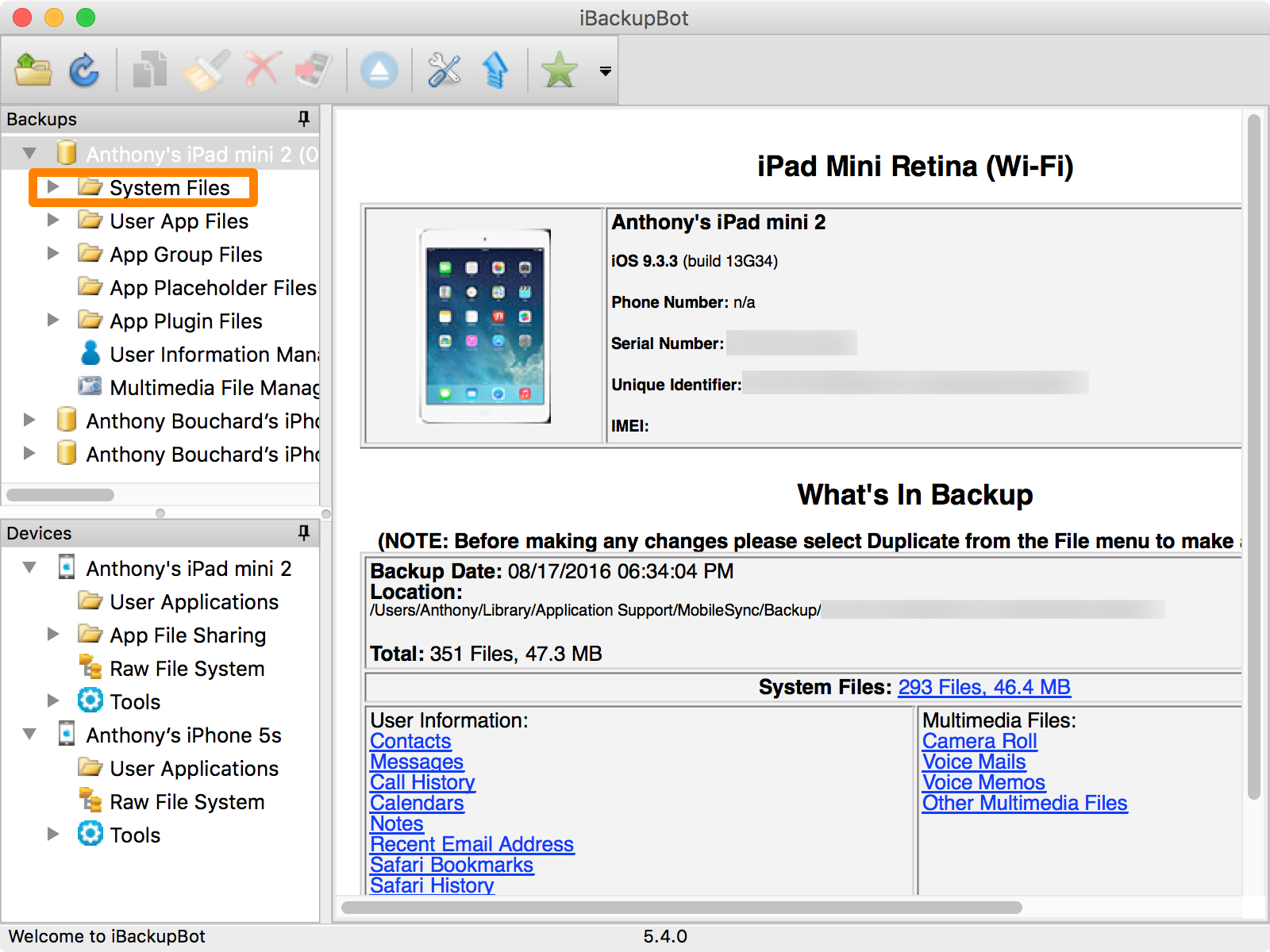Click the duplicate backup toolbar icon
1270x952 pixels.
(x=150, y=70)
